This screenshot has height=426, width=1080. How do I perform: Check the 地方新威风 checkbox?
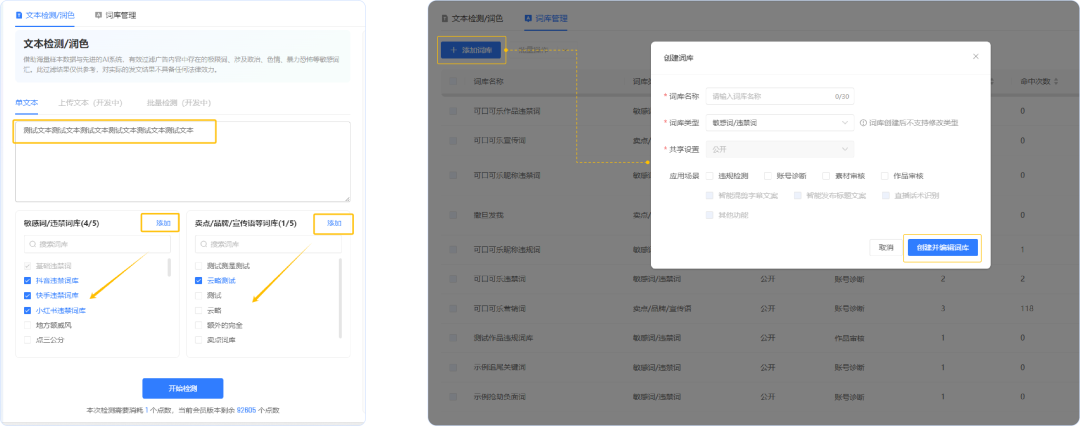pos(28,325)
